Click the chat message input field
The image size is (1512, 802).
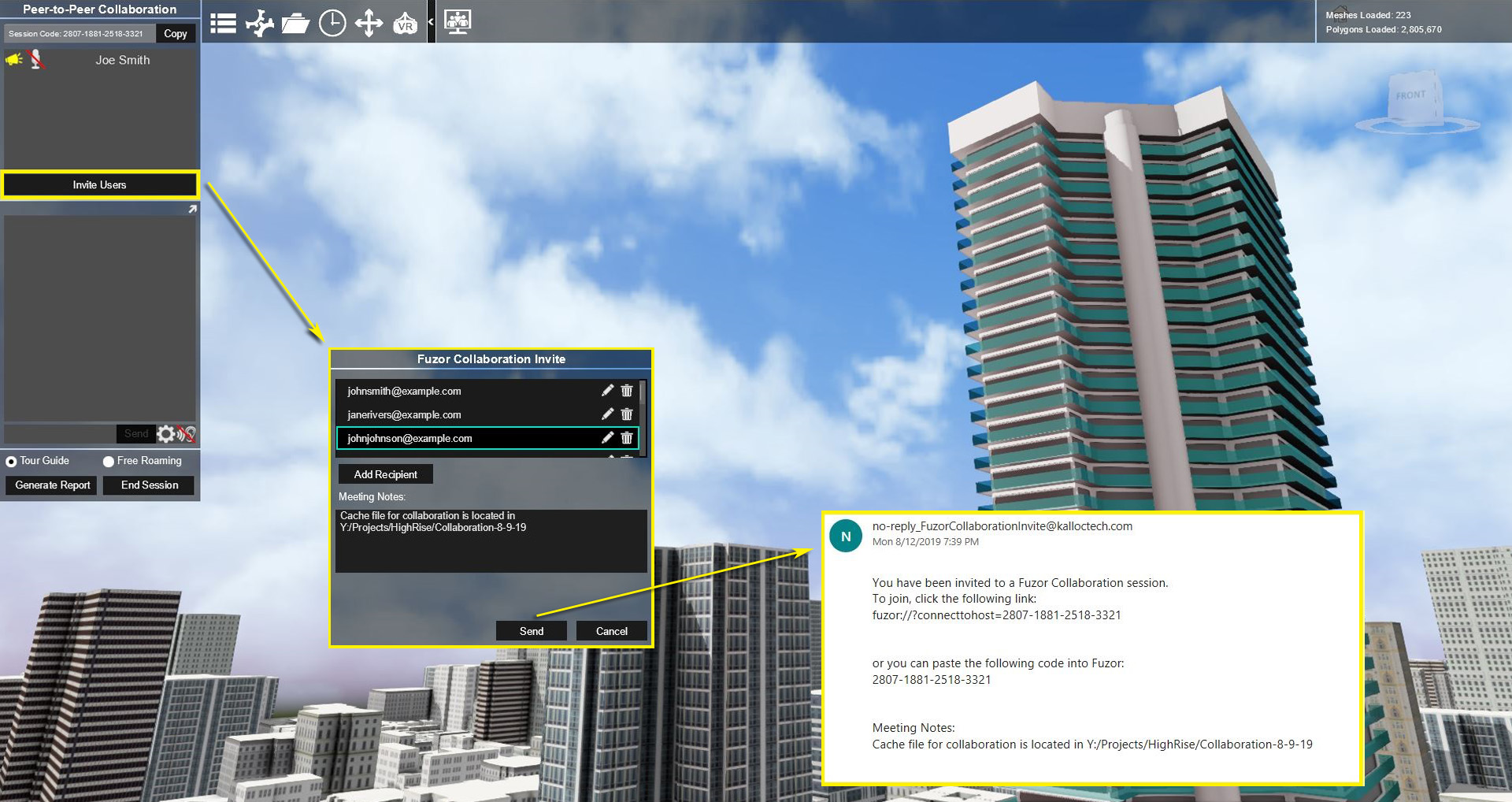coord(60,433)
